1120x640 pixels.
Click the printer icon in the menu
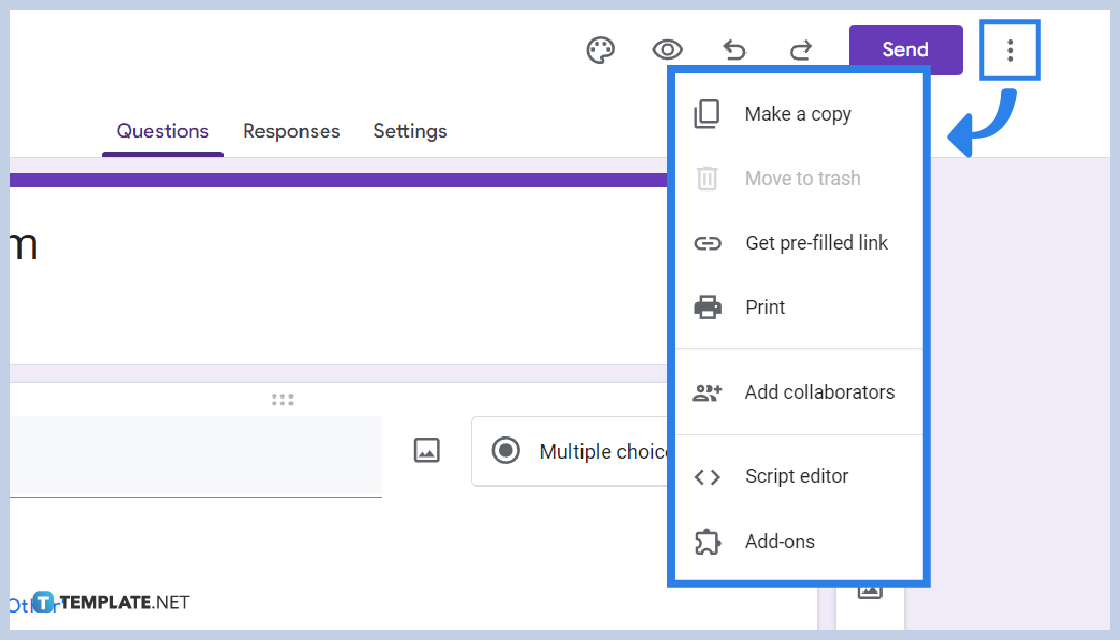[707, 307]
